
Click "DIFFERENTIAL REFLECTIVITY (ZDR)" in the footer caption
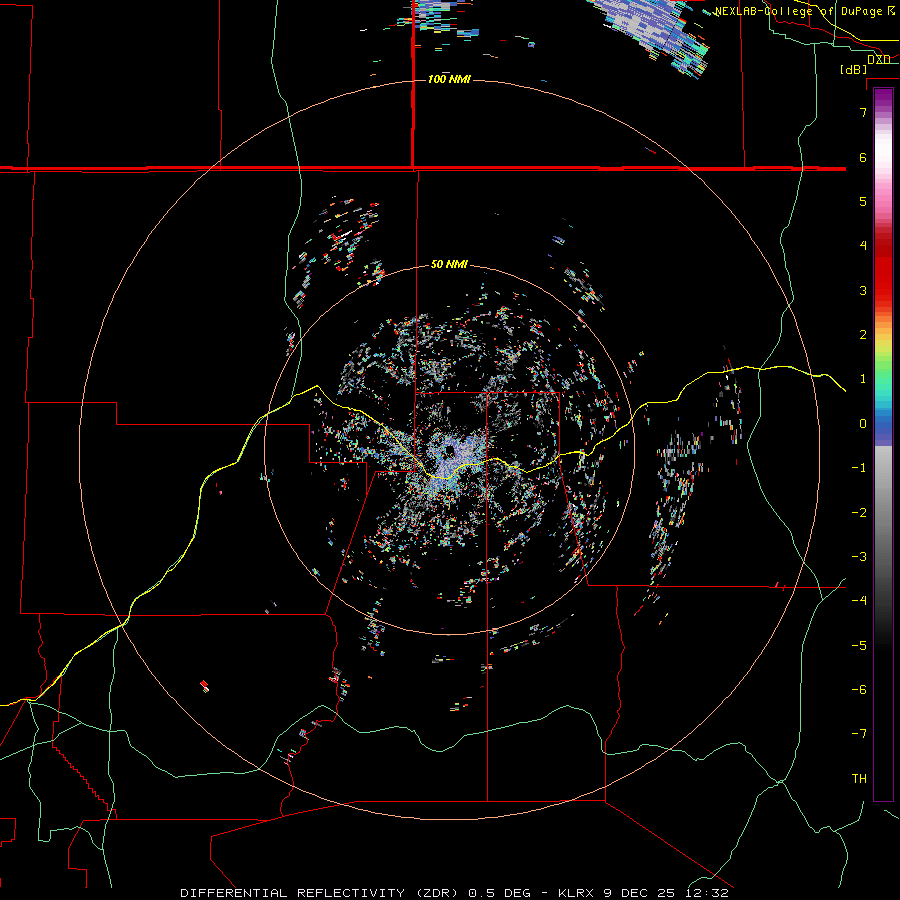coord(321,893)
